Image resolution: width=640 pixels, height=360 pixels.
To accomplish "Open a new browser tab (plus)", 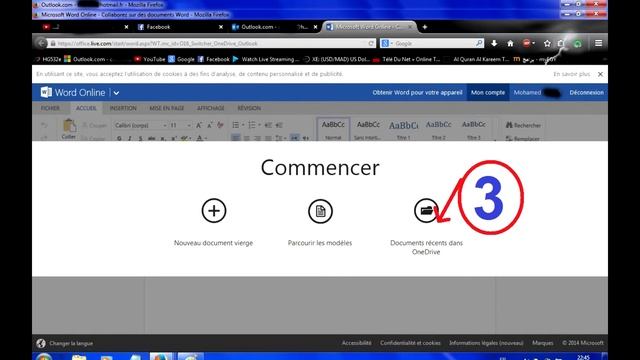I will pos(424,27).
